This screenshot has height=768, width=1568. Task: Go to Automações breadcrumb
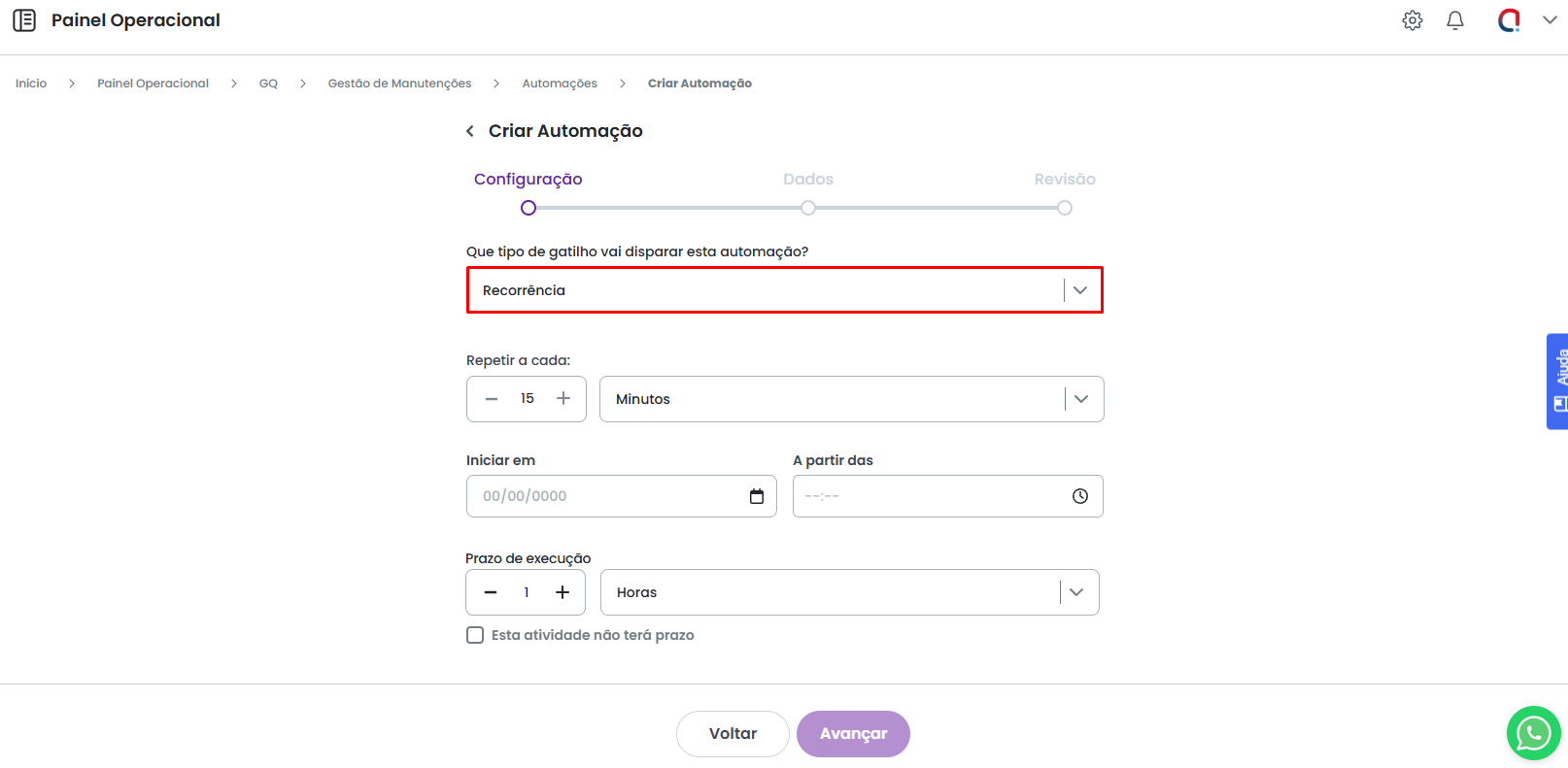tap(560, 83)
